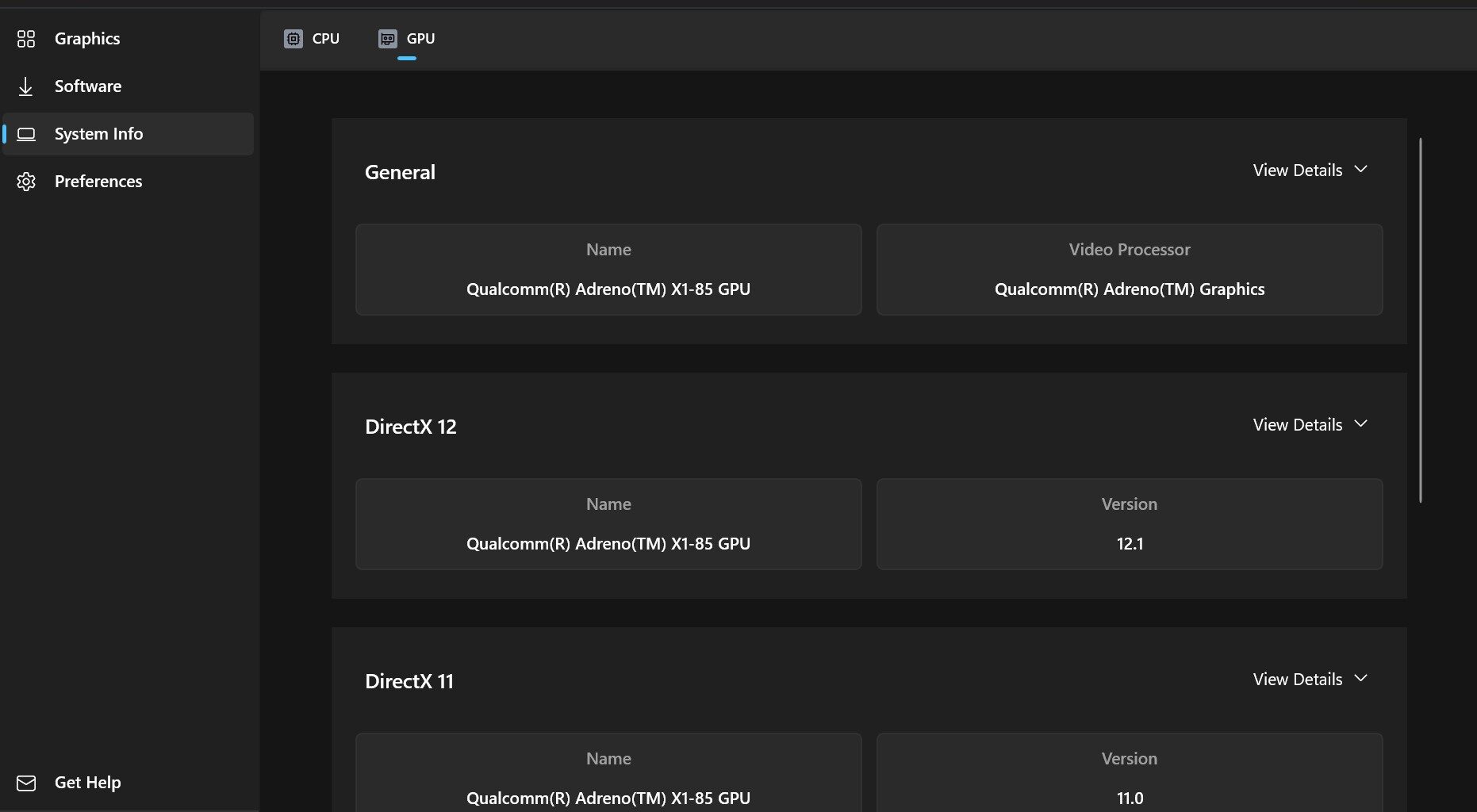Open the Software page from the sidebar

click(87, 86)
